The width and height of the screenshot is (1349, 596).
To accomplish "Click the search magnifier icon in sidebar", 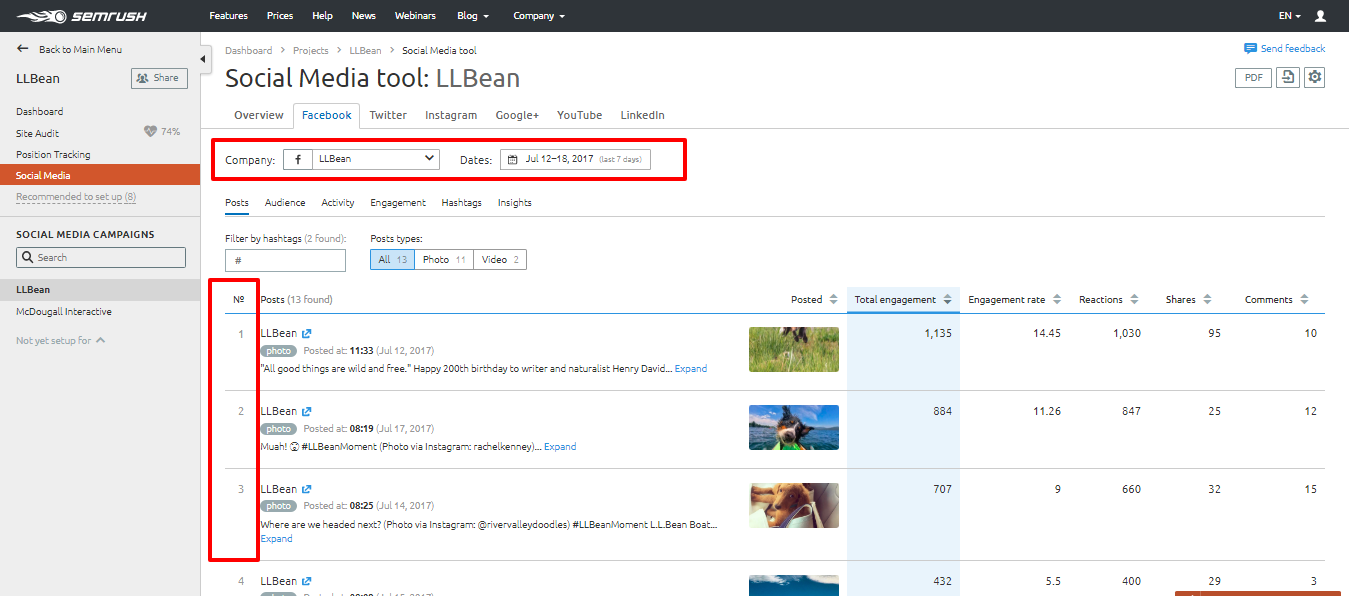I will point(28,258).
